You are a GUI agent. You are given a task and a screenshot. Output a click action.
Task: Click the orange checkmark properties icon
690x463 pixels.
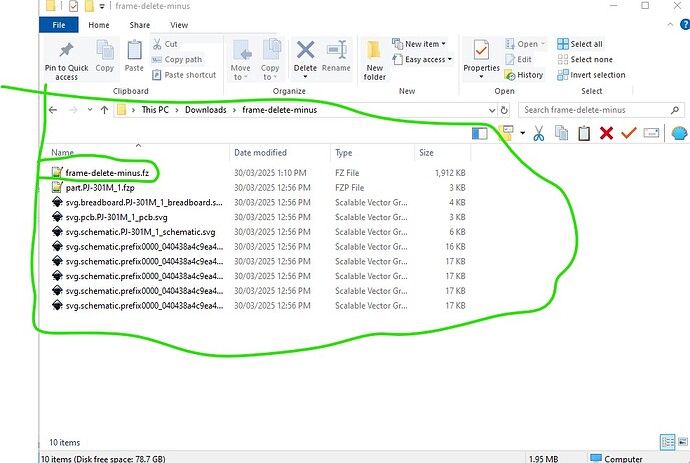point(629,132)
